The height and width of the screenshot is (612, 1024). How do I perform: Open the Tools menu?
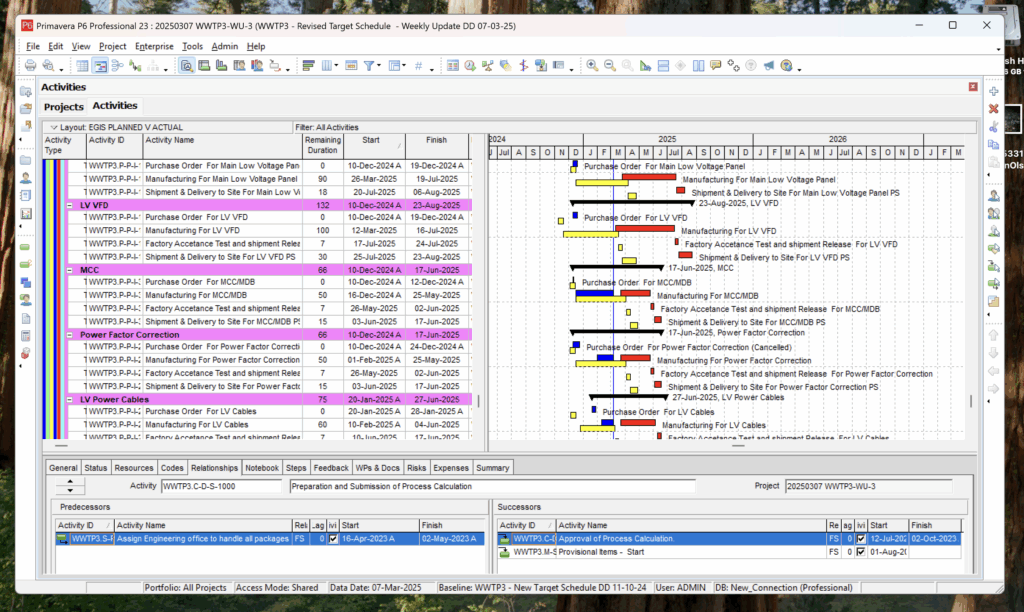pyautogui.click(x=192, y=46)
